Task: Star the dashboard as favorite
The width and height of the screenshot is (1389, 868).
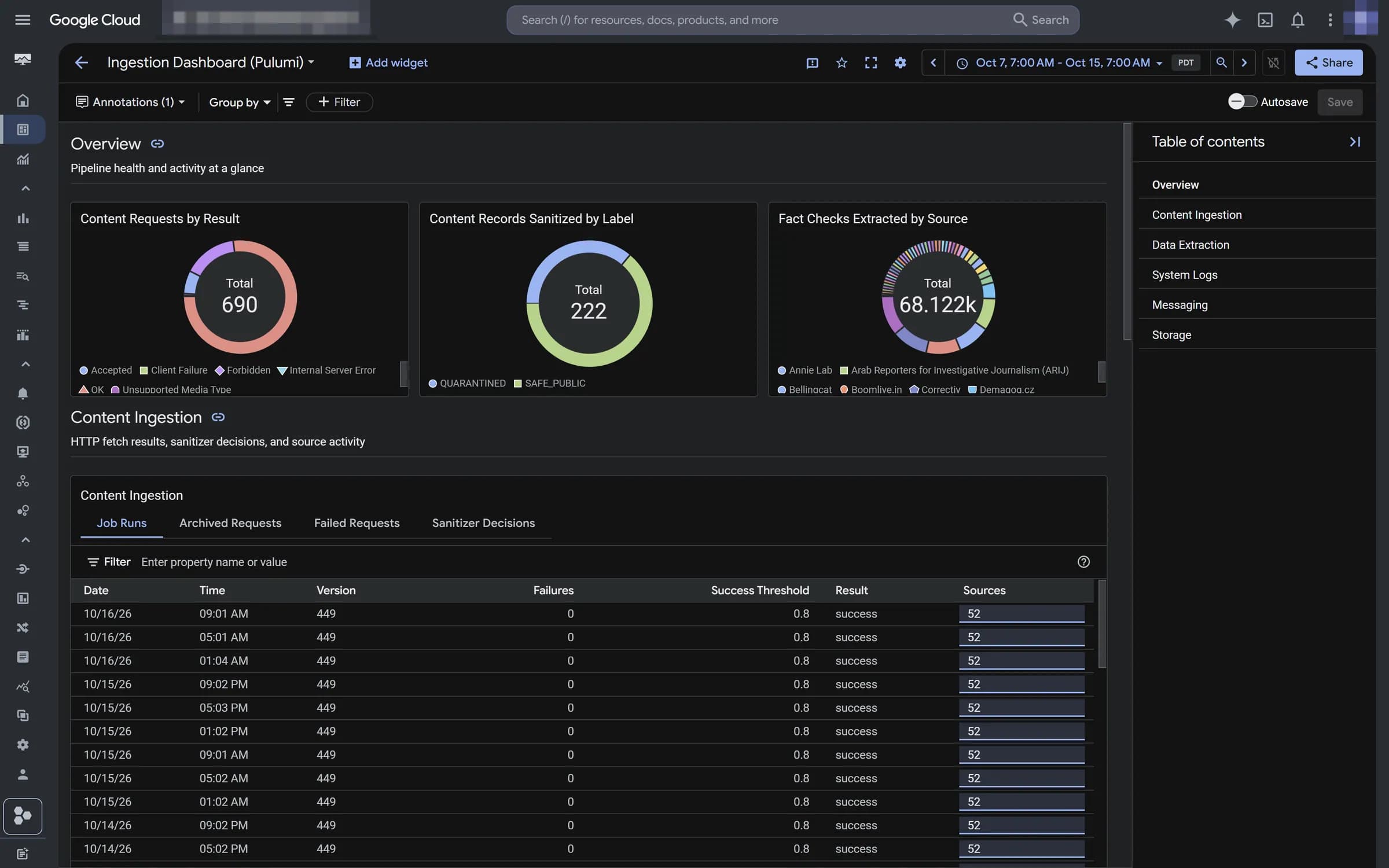Action: point(842,62)
